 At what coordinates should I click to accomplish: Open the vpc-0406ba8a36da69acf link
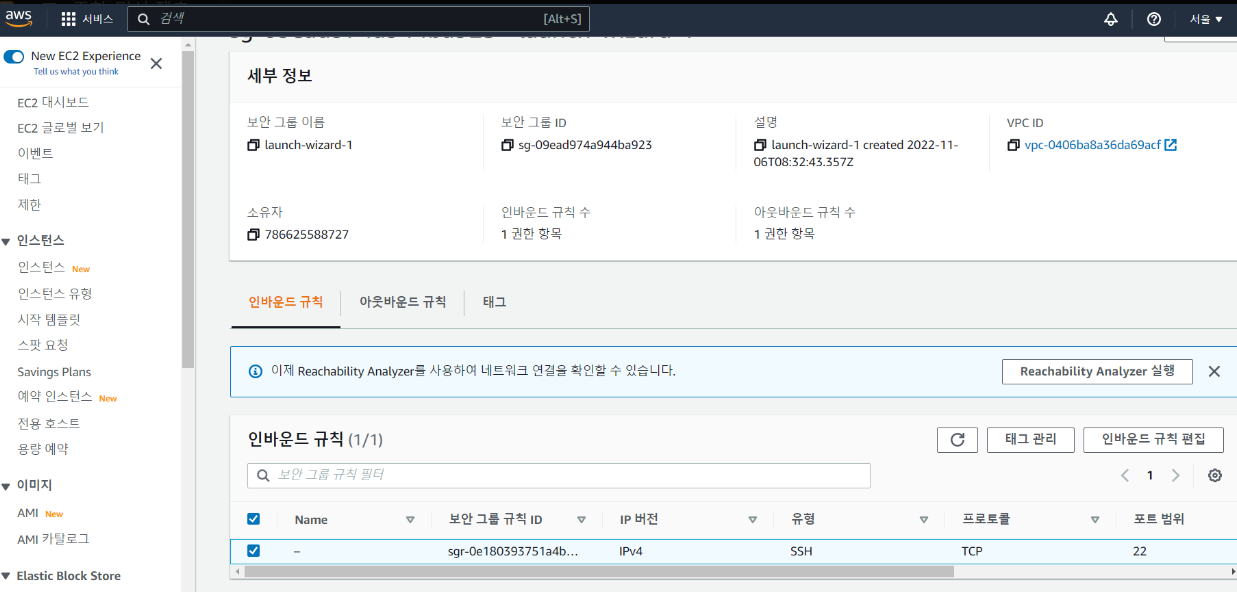point(1093,145)
